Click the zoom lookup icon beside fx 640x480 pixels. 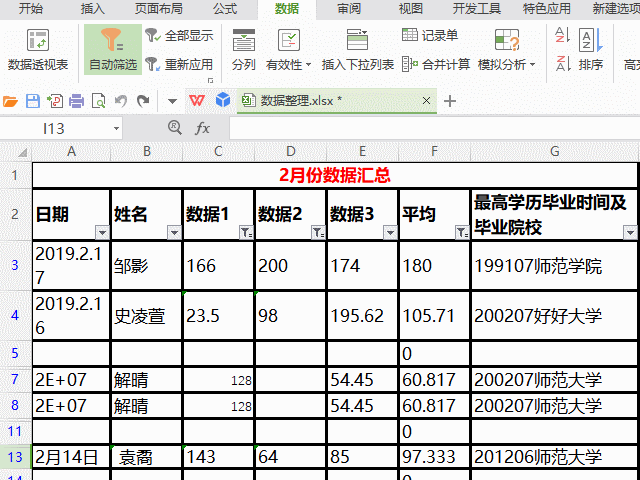(175, 128)
